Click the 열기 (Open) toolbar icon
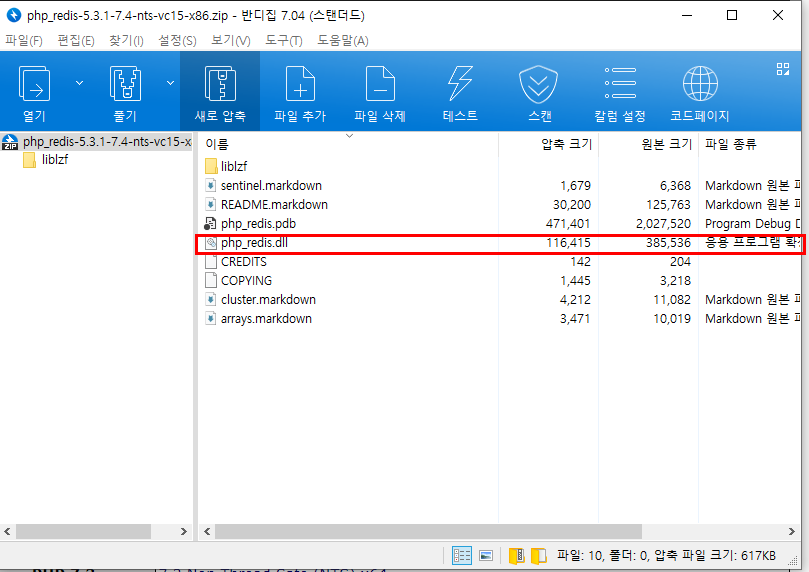The width and height of the screenshot is (809, 572). [35, 84]
